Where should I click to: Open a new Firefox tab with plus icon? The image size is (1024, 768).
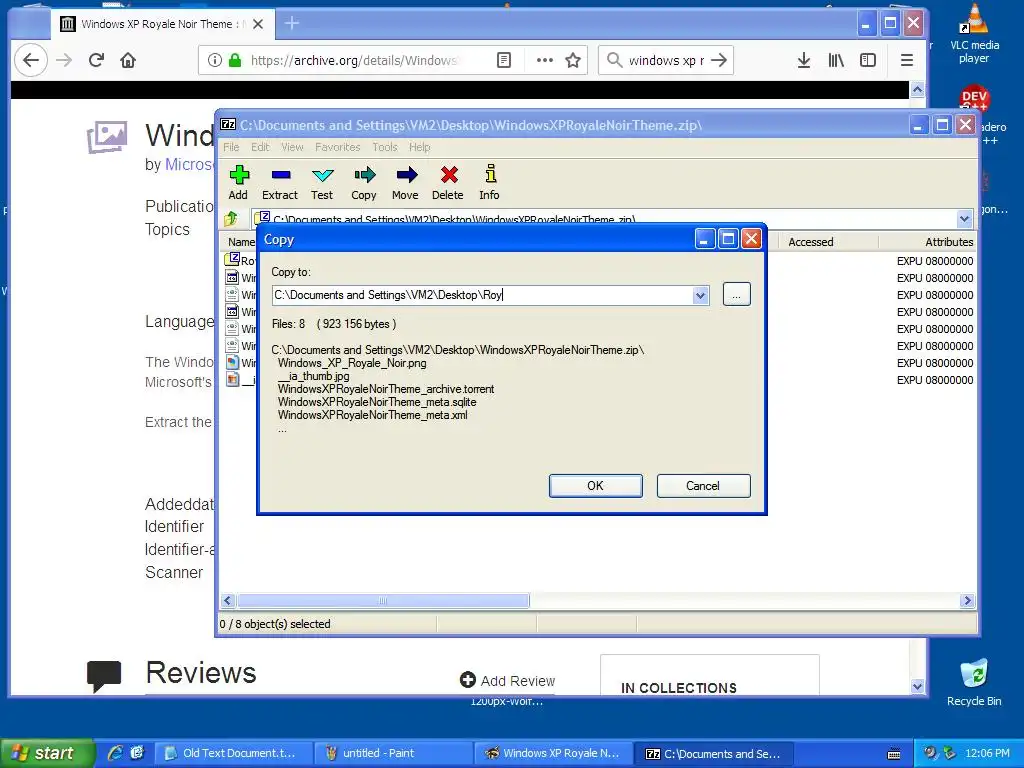pos(292,24)
